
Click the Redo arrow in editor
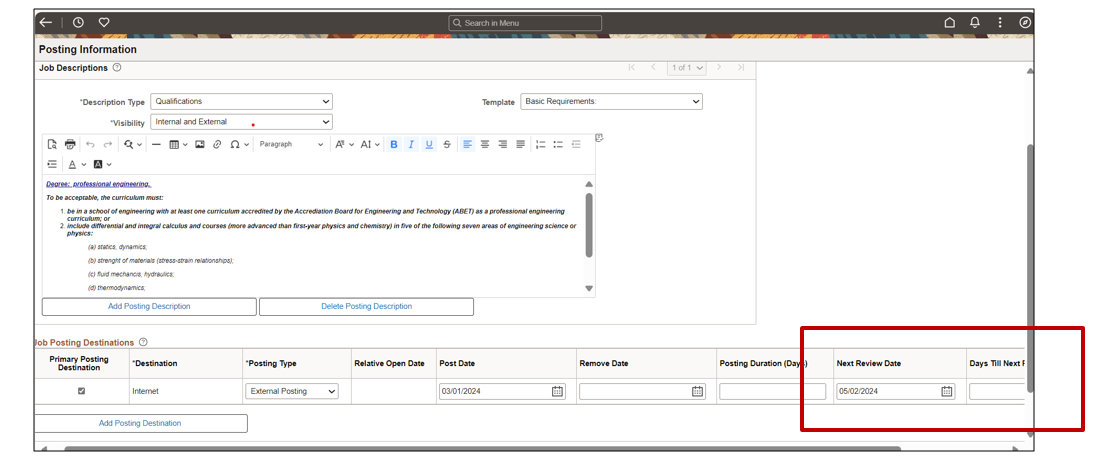coord(108,144)
